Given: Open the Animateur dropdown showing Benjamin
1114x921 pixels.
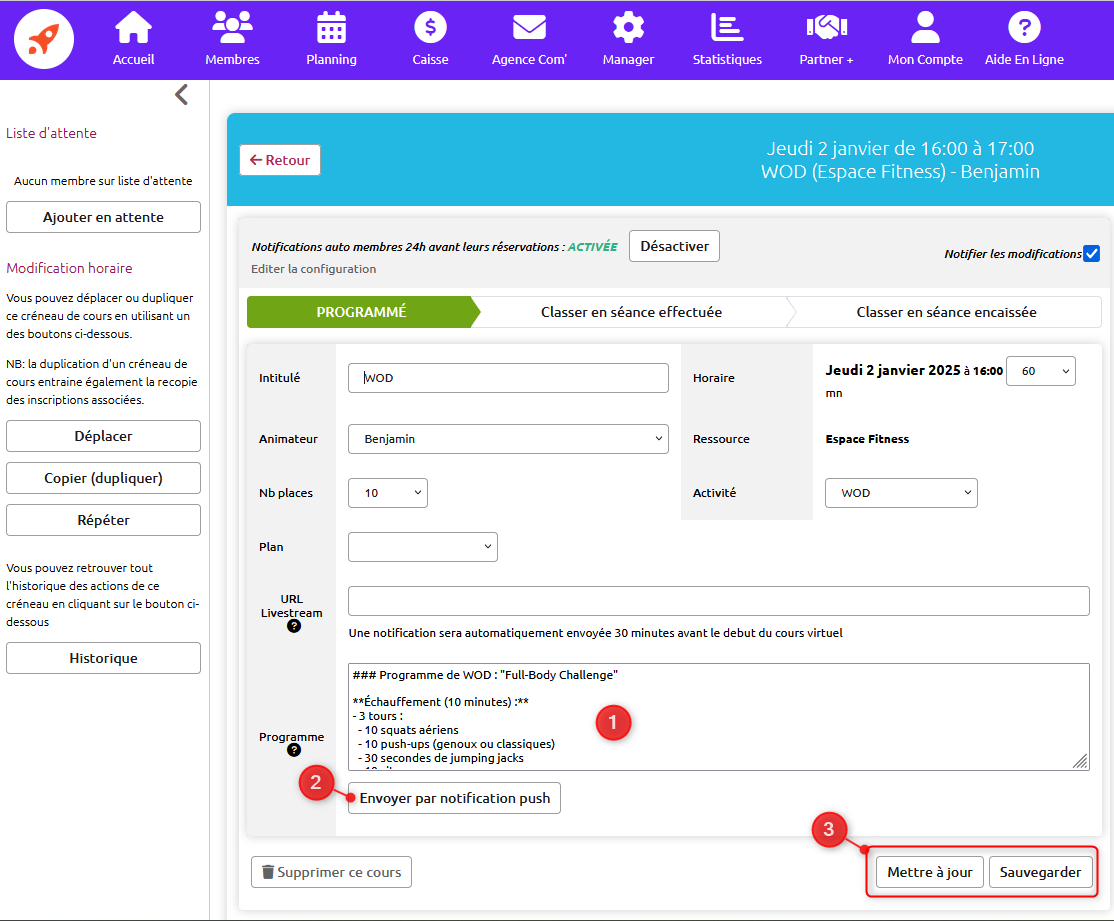Looking at the screenshot, I should click(508, 439).
